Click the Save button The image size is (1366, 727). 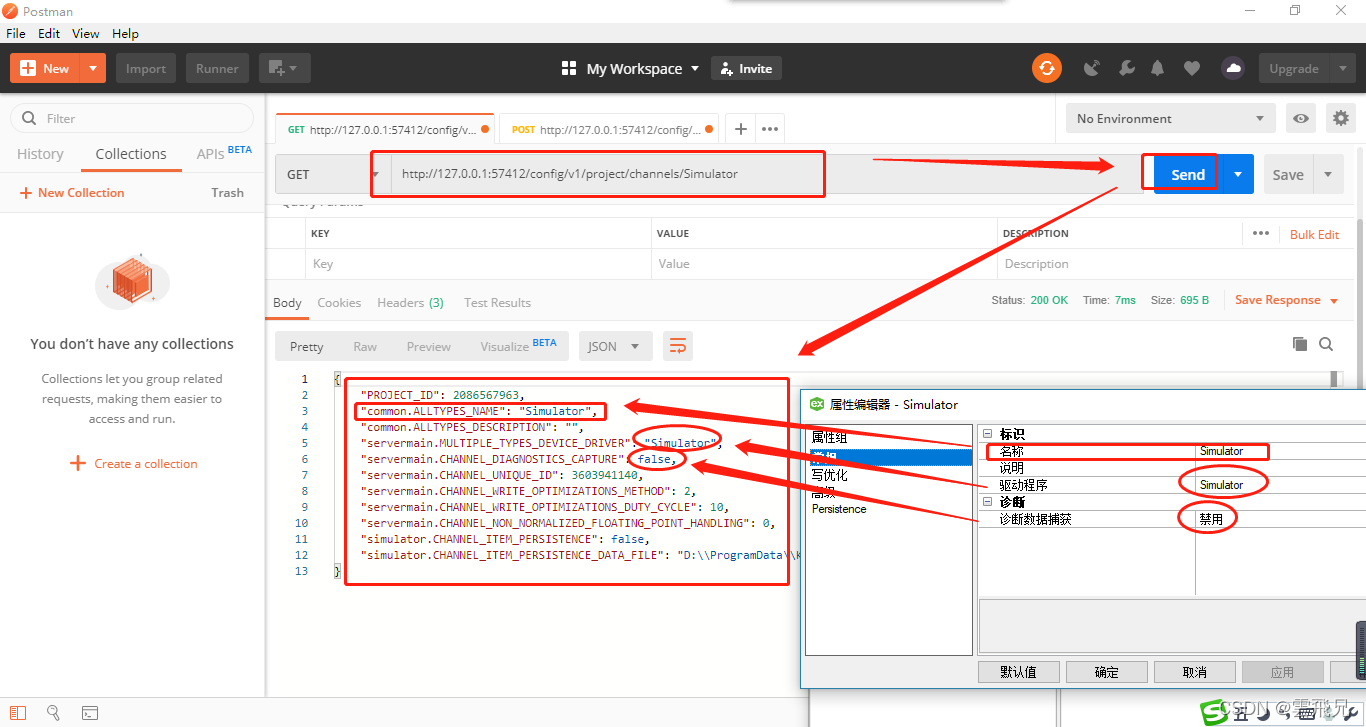(1288, 174)
